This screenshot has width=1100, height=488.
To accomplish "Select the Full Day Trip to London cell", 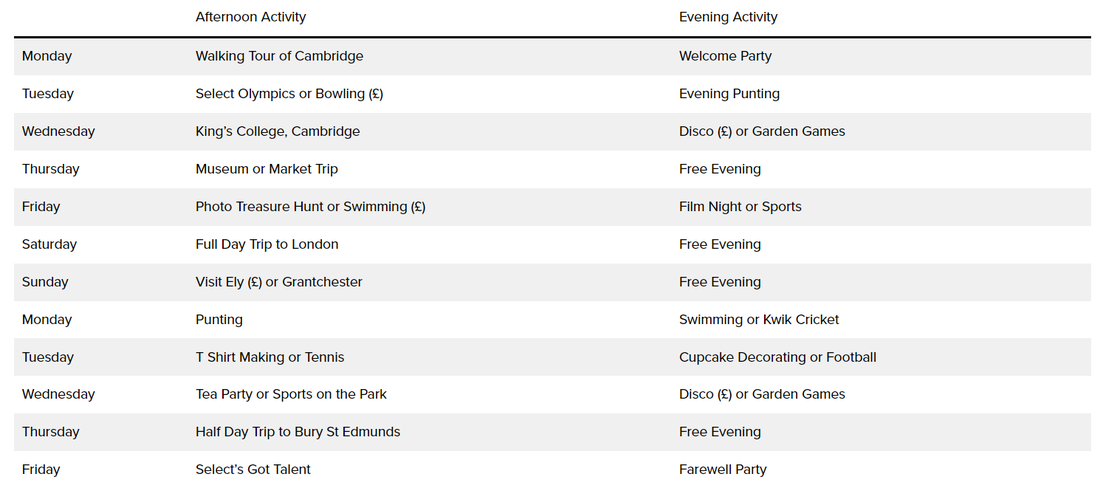I will (x=266, y=244).
